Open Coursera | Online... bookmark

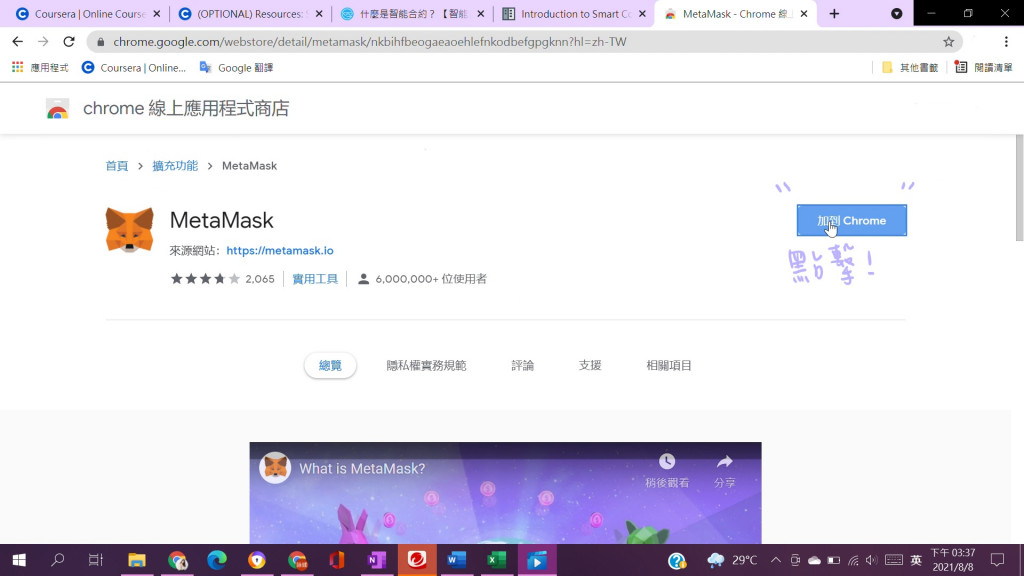133,67
